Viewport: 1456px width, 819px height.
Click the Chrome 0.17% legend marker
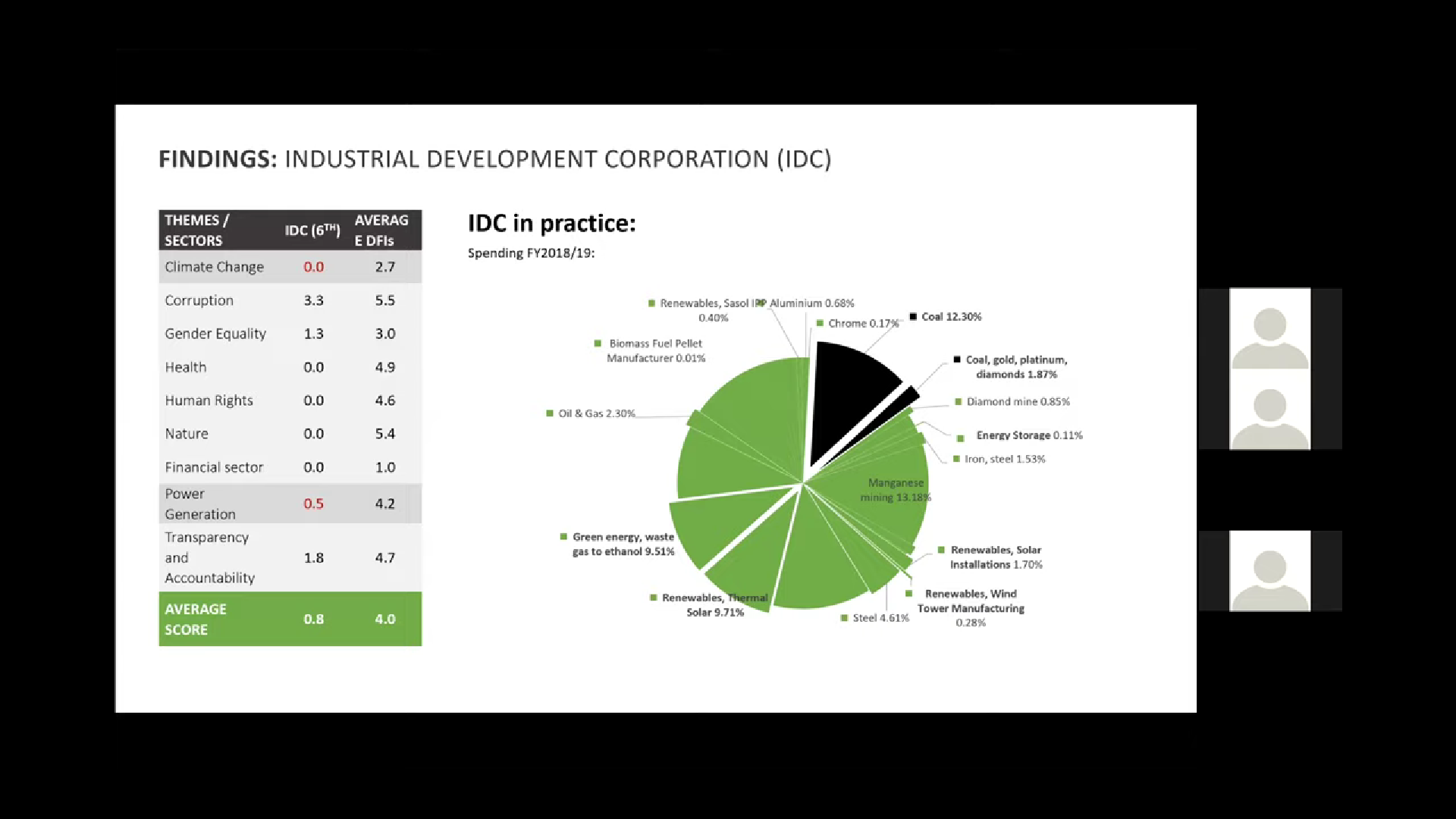(x=820, y=323)
